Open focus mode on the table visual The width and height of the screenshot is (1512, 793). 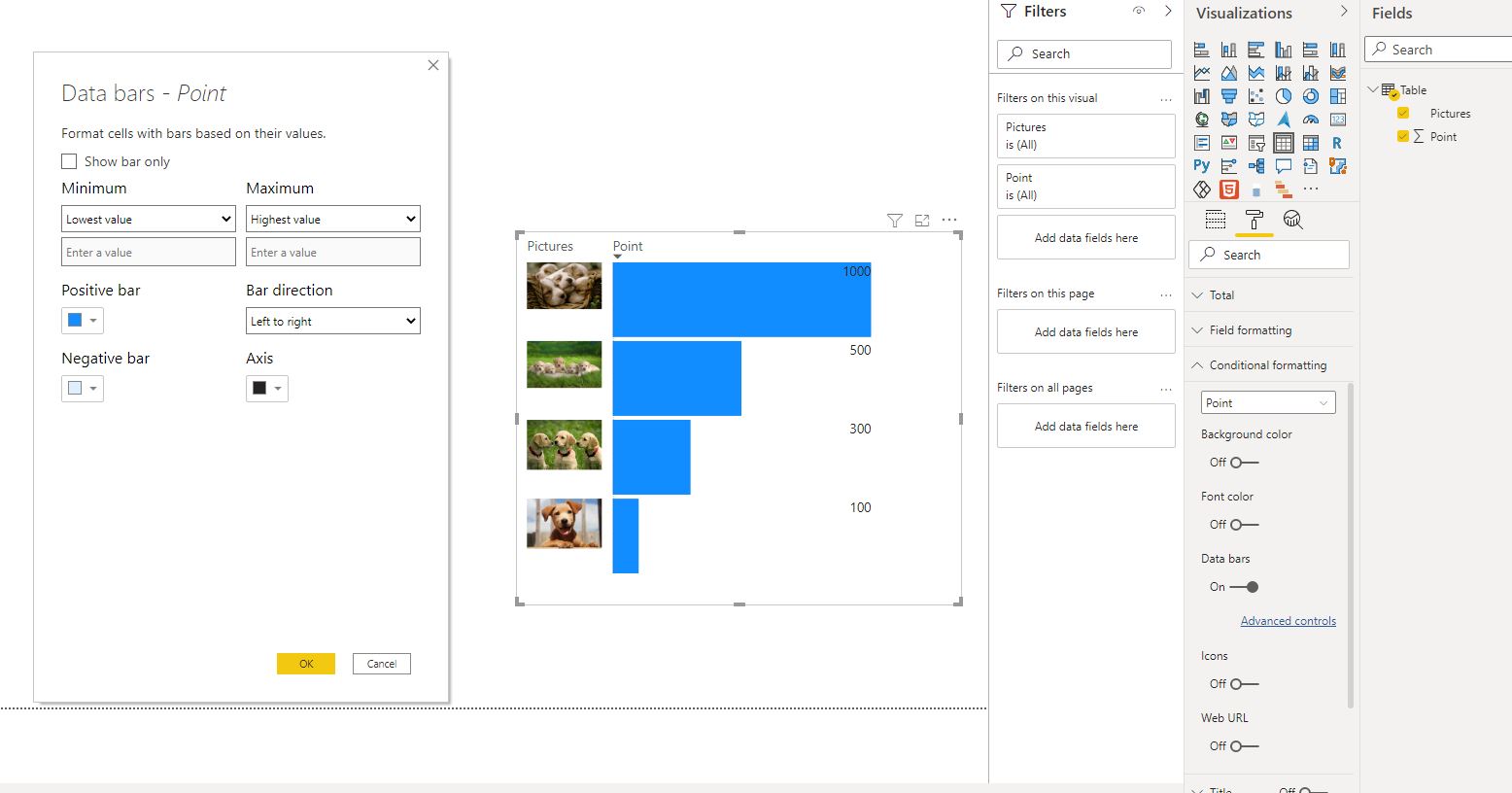[x=922, y=221]
